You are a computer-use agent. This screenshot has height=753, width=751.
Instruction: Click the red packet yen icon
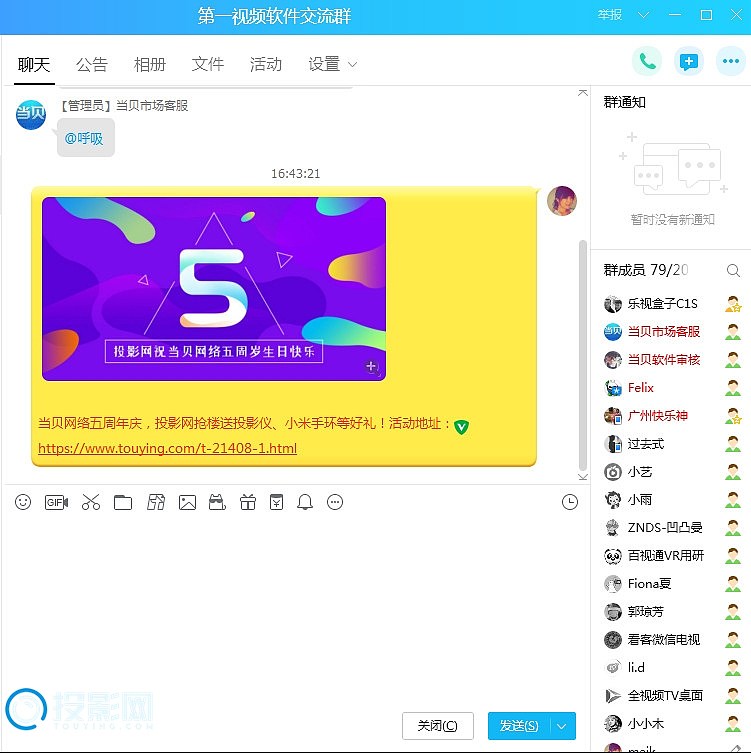coord(277,502)
